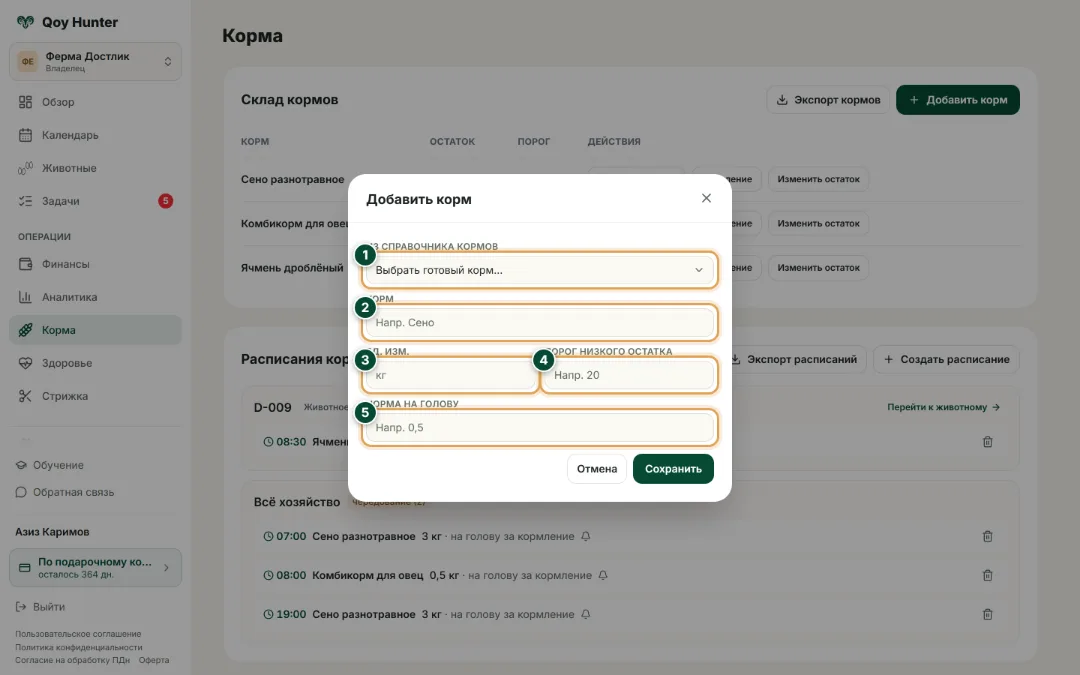Click the Животные icon

[x=25, y=168]
